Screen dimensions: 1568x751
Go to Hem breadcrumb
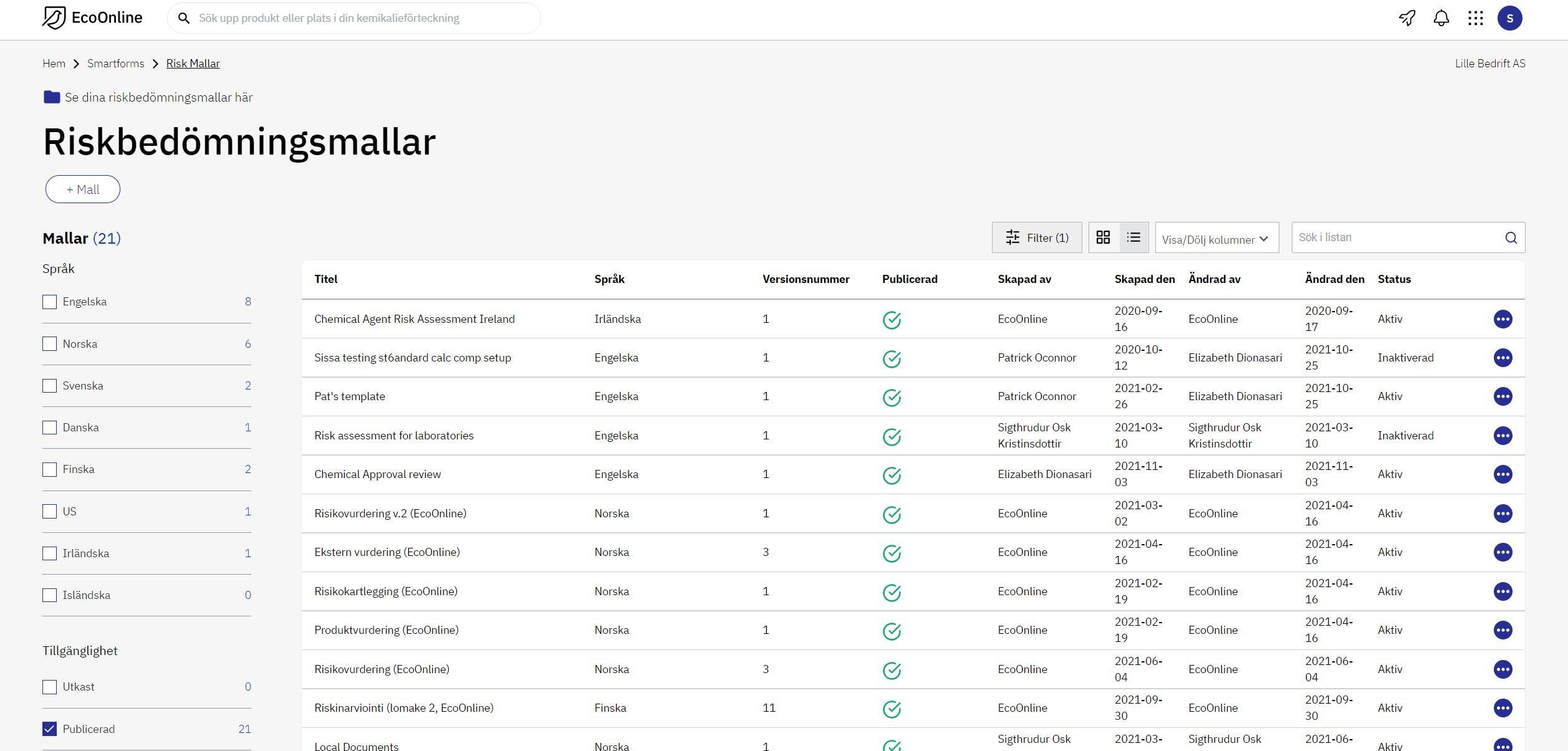pos(54,64)
